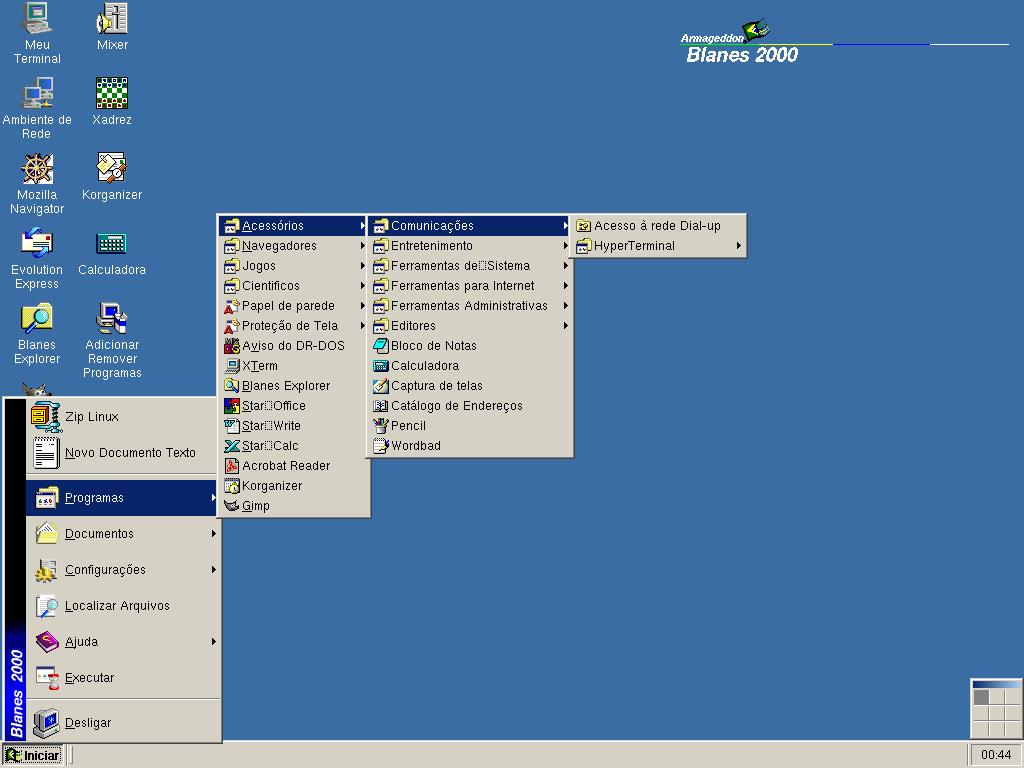
Task: Click the Zip Linux icon in start menu
Action: 46,417
